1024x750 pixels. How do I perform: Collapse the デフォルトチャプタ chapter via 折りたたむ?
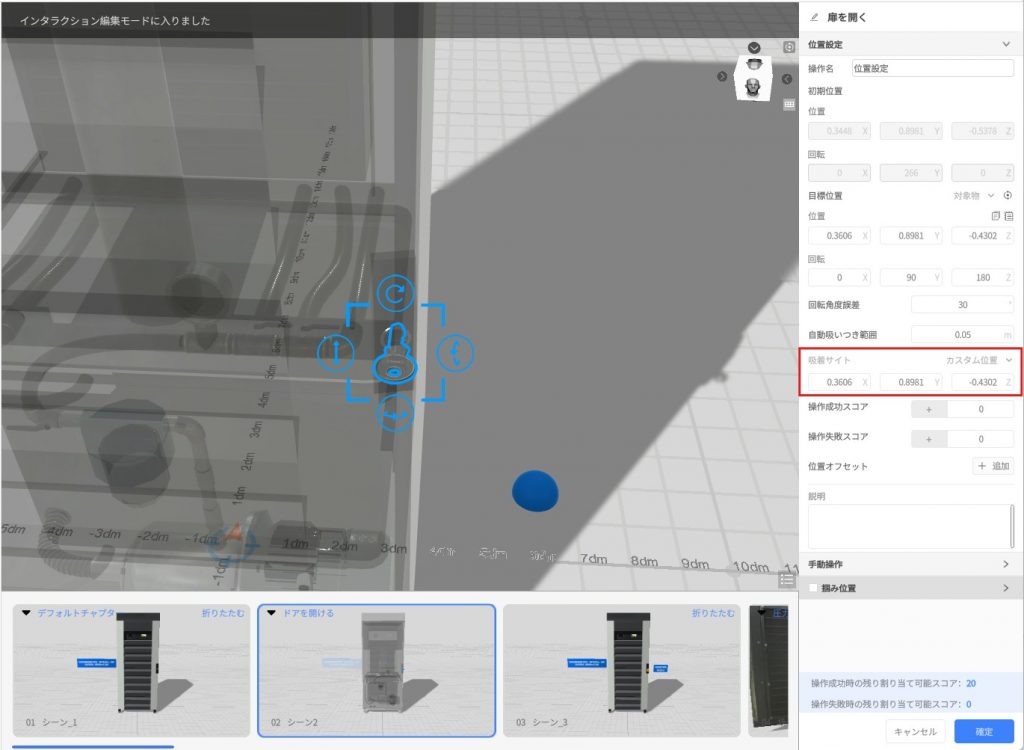pyautogui.click(x=222, y=613)
